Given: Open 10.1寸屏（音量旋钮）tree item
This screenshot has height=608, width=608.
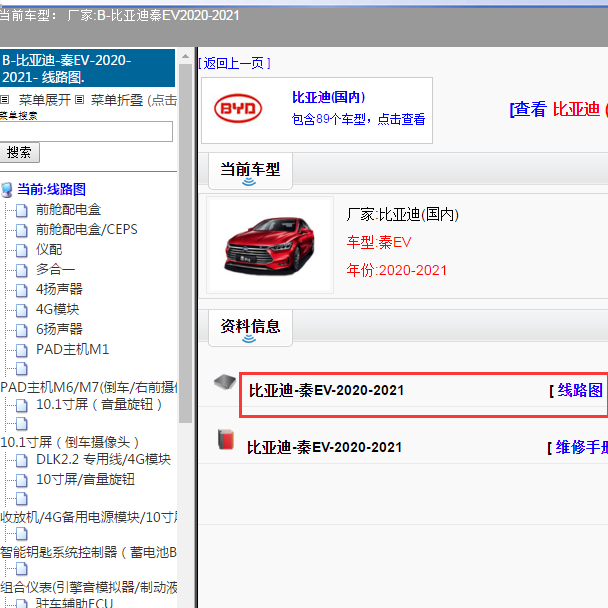Looking at the screenshot, I should 99,405.
